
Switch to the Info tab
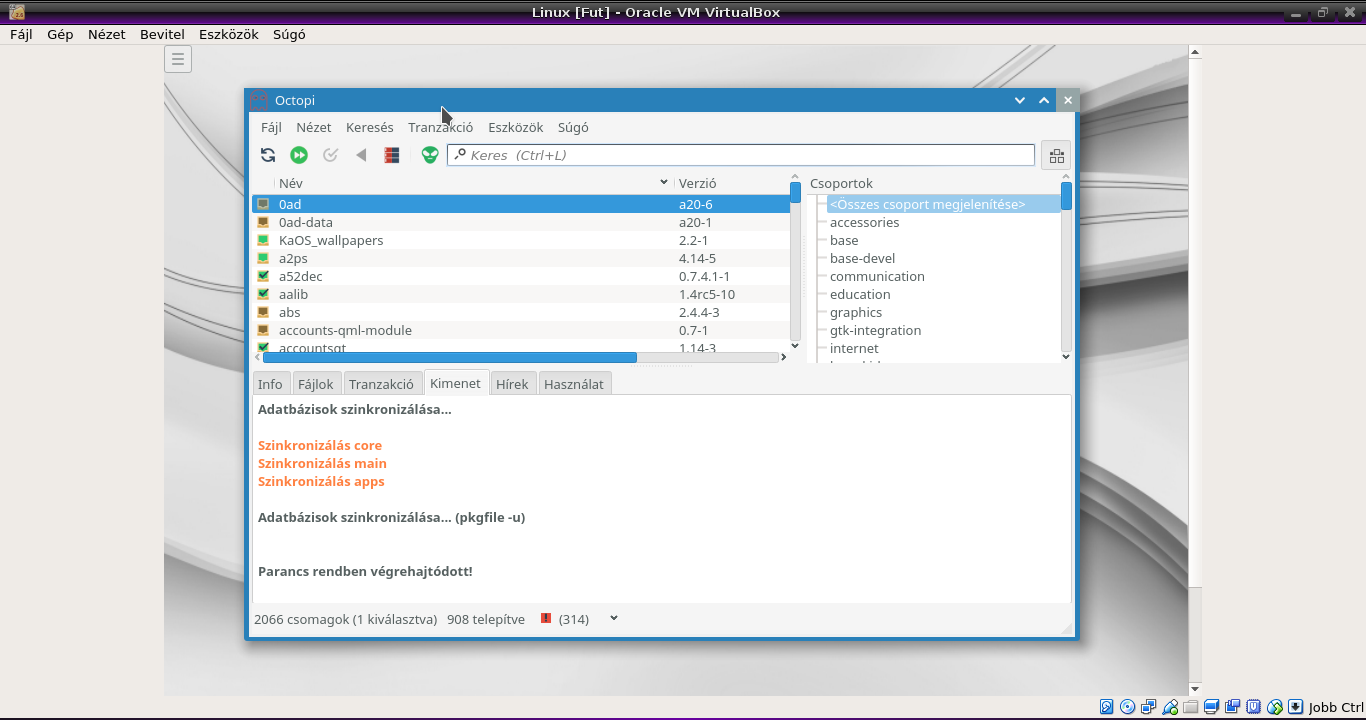270,384
